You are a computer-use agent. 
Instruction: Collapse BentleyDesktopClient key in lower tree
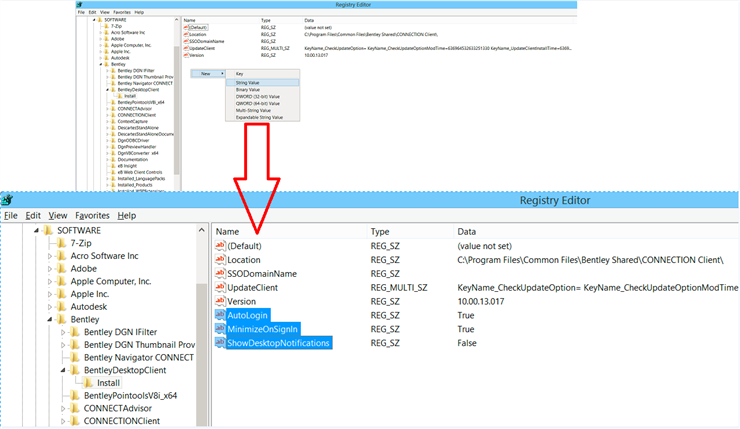tap(63, 370)
